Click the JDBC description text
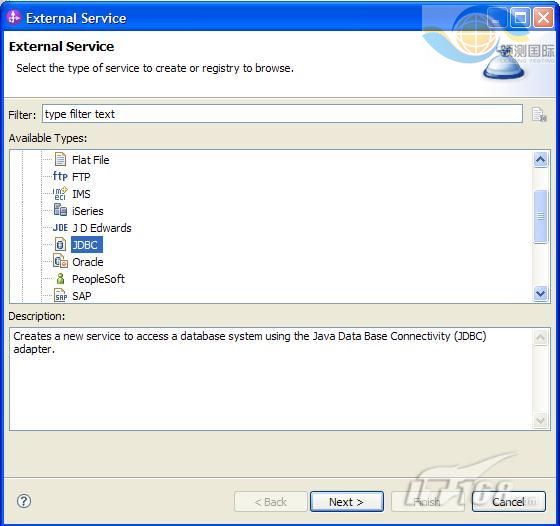This screenshot has height=526, width=560. coord(250,342)
